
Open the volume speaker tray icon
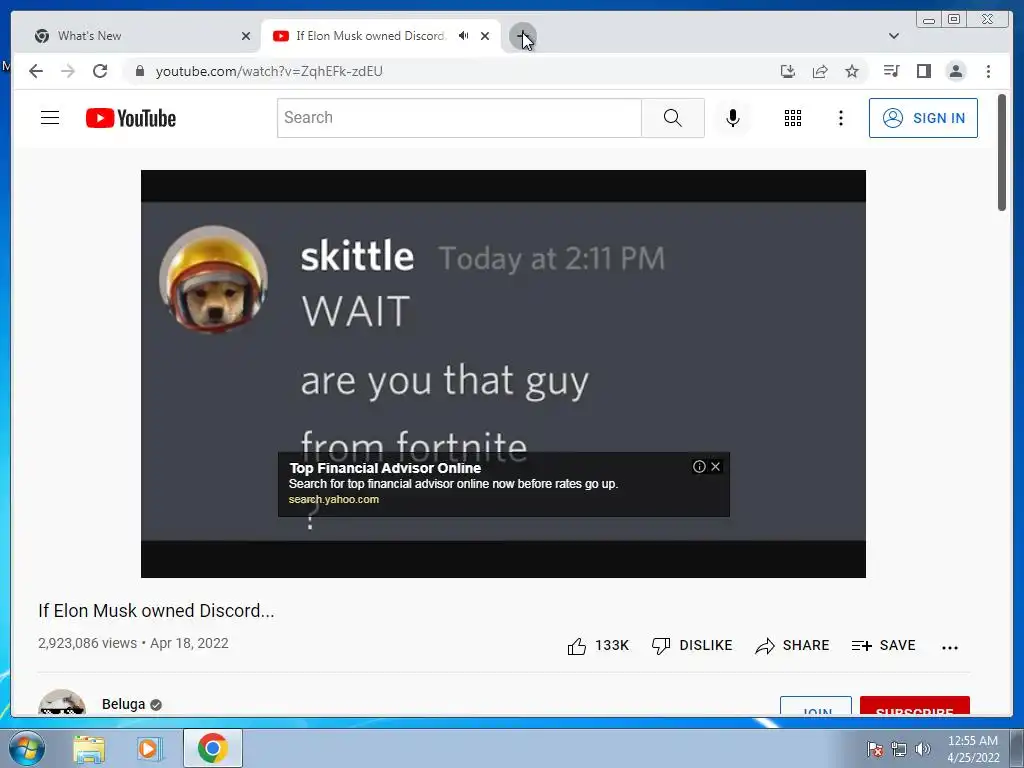pyautogui.click(x=922, y=749)
